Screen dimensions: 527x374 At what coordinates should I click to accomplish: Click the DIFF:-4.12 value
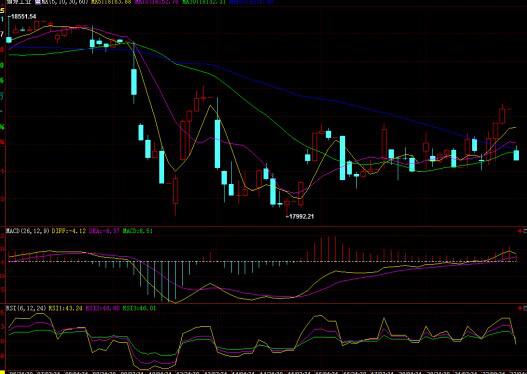(69, 231)
